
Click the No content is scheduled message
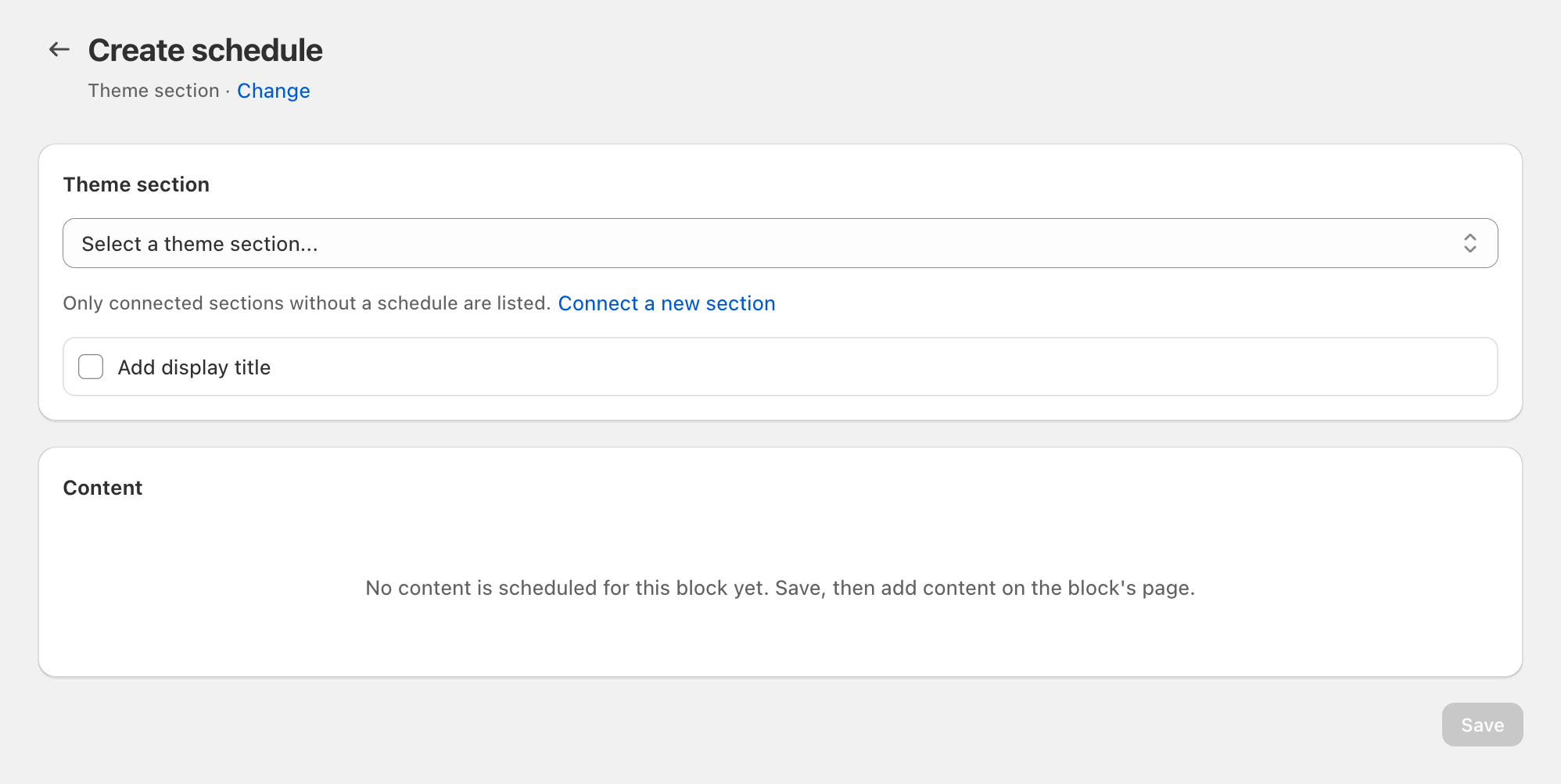780,588
